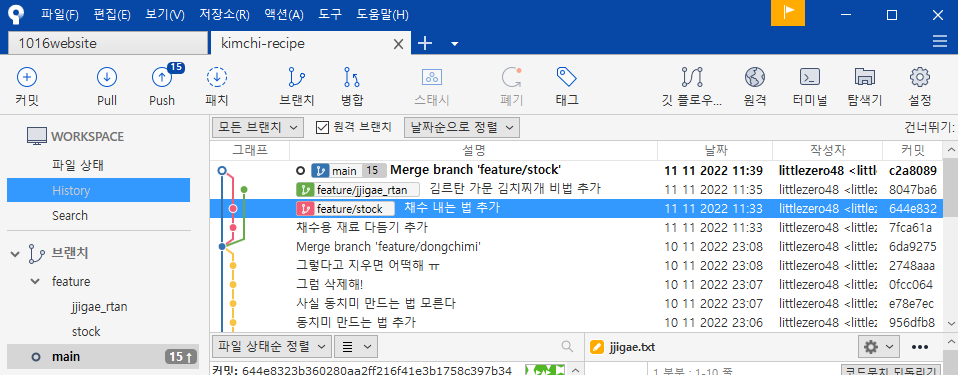The height and width of the screenshot is (375, 958).
Task: Click the 날짜 column header
Action: click(x=715, y=150)
